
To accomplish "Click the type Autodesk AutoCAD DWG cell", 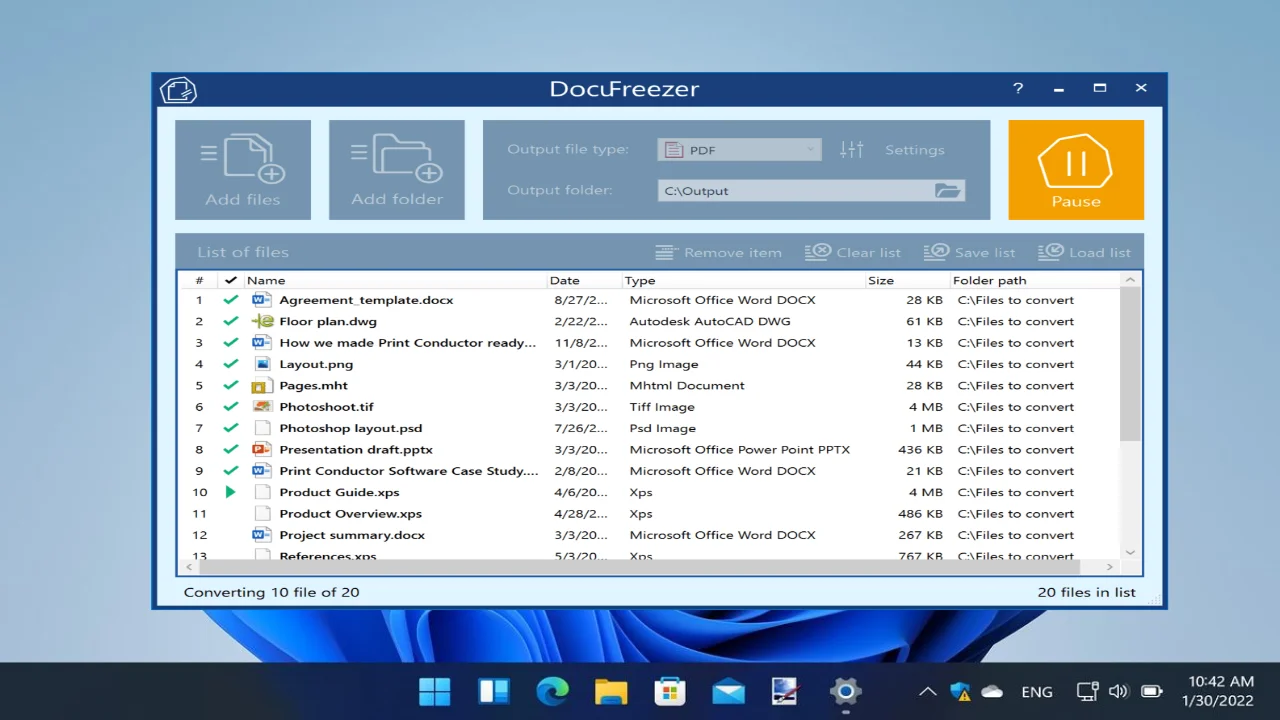I will tap(709, 321).
